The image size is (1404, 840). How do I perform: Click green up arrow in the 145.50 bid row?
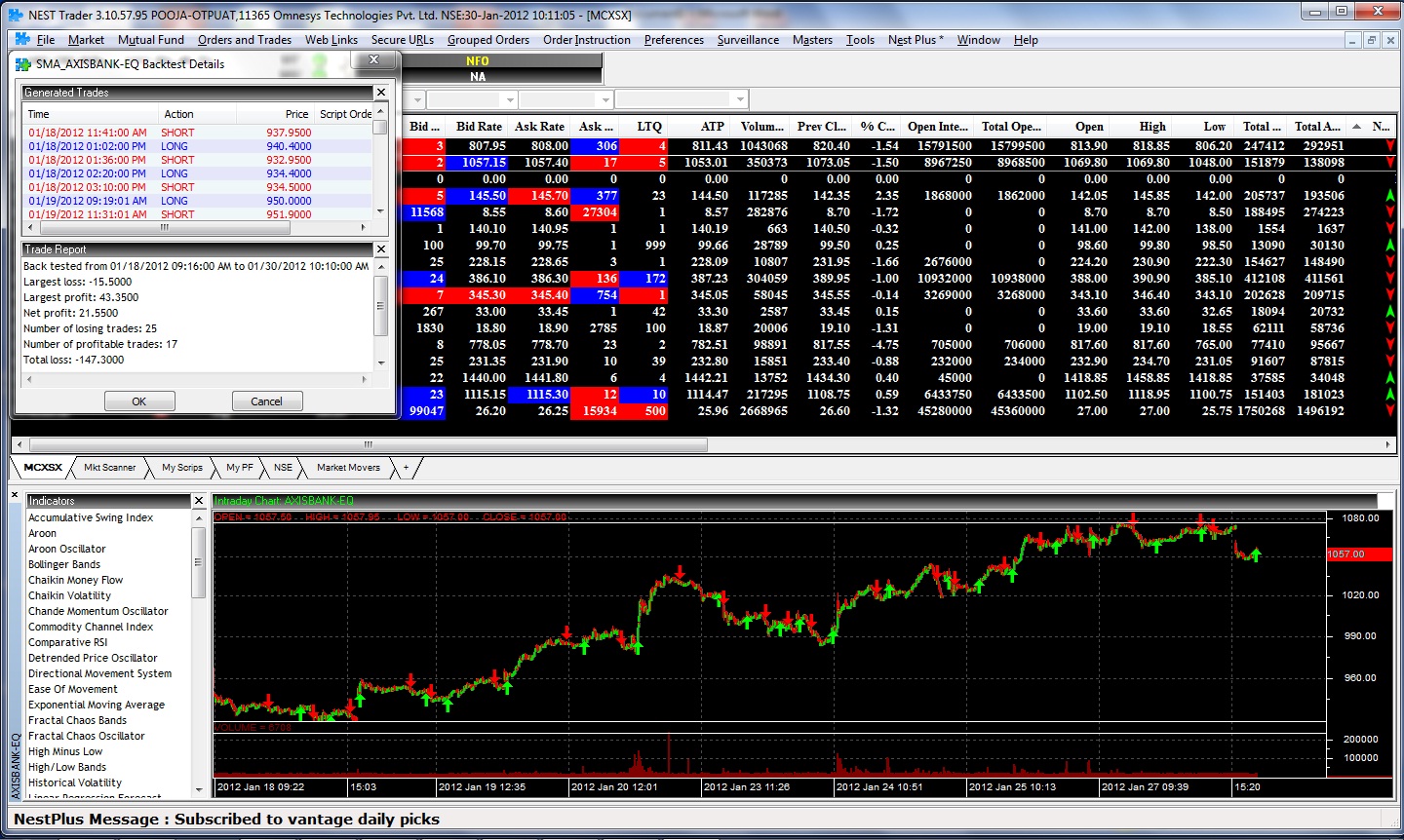point(1389,196)
